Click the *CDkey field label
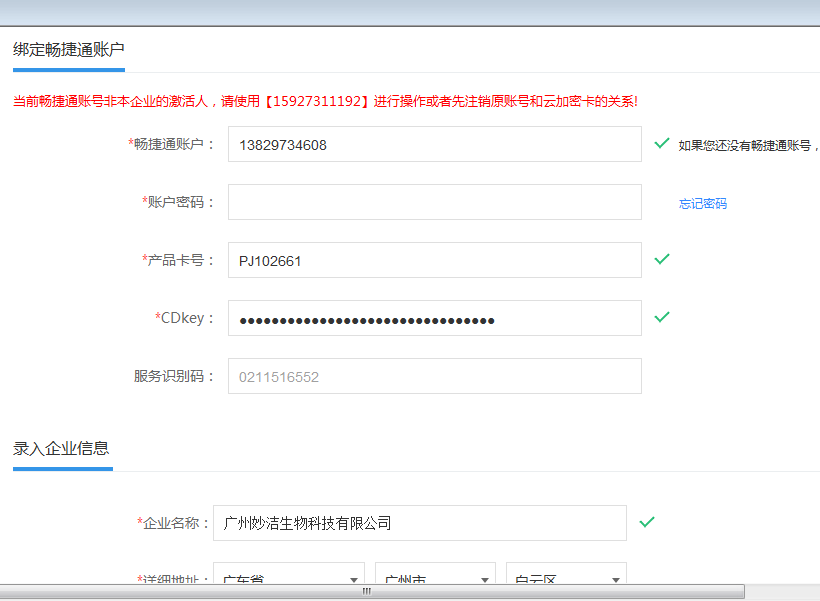 point(184,318)
